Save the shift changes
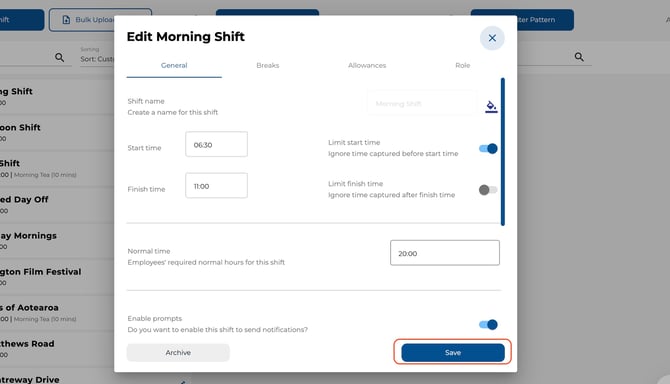 tap(453, 352)
